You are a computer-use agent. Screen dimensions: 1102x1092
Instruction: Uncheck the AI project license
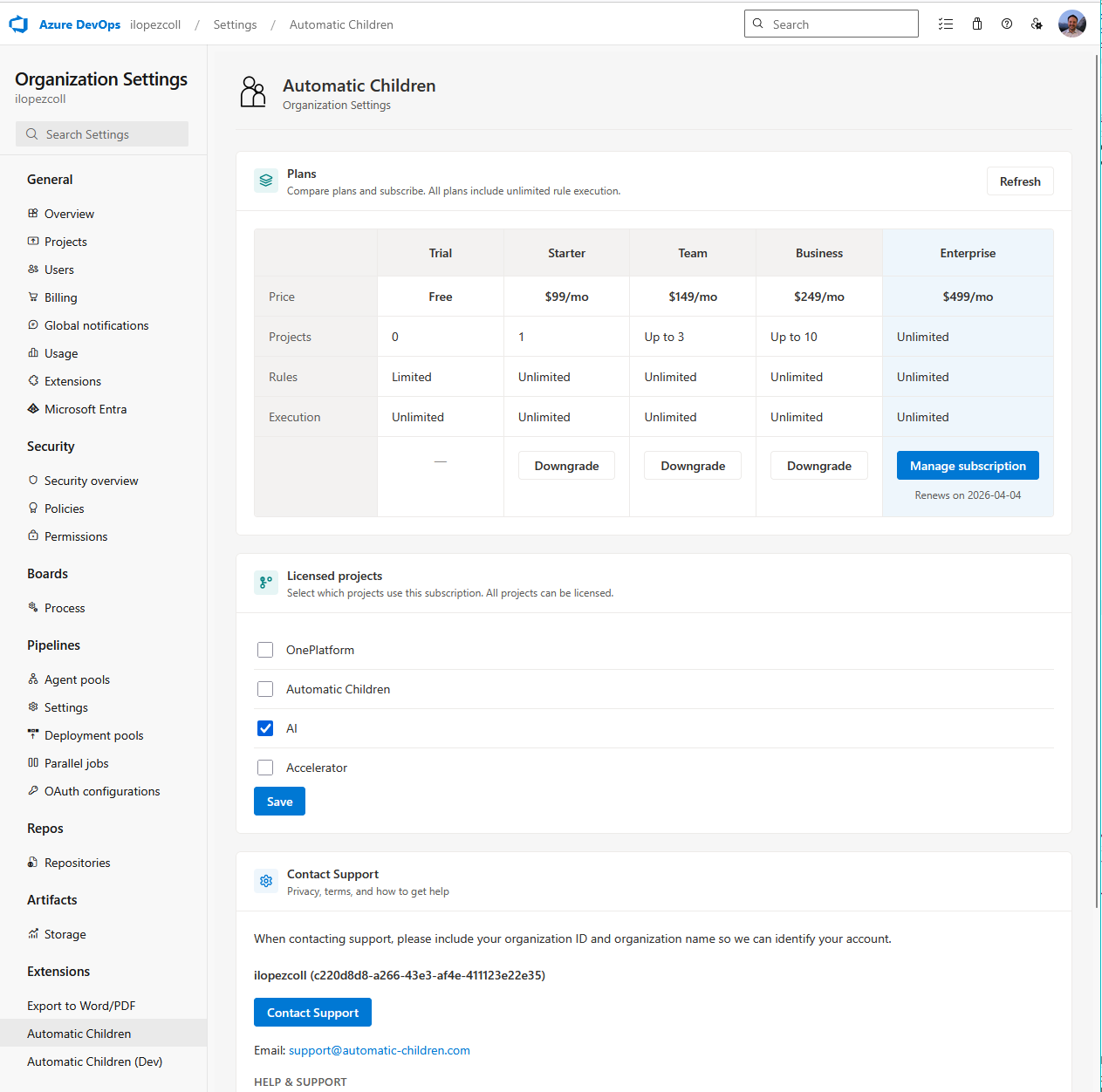click(265, 728)
